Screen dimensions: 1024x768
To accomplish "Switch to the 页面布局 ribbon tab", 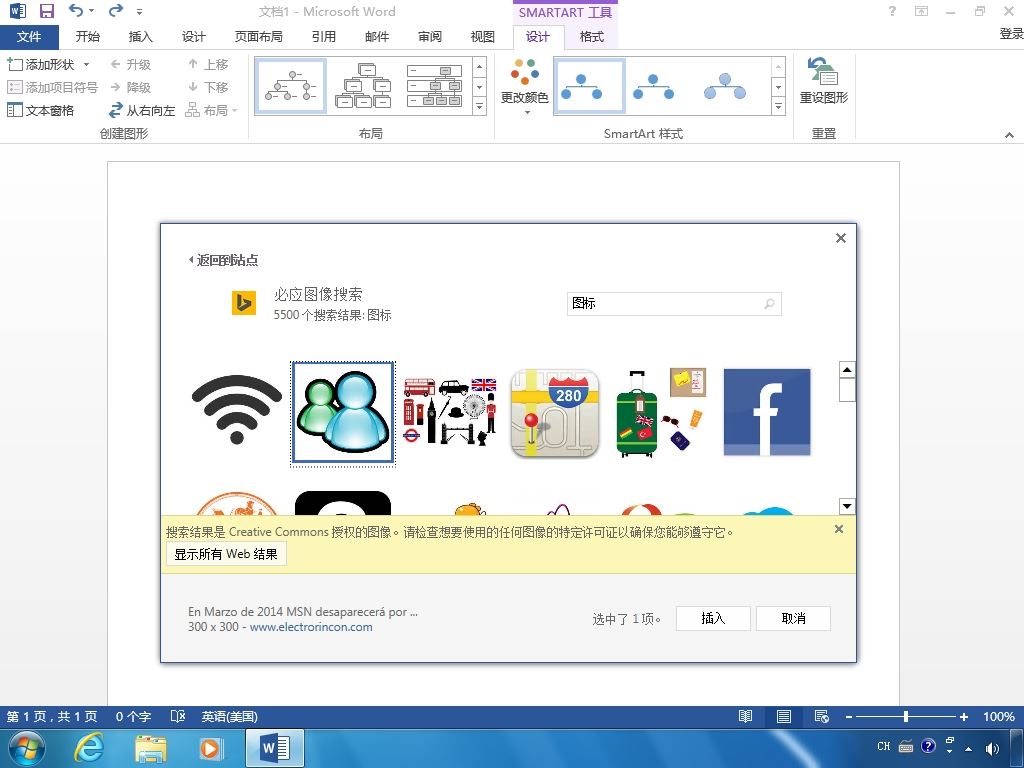I will (x=259, y=37).
